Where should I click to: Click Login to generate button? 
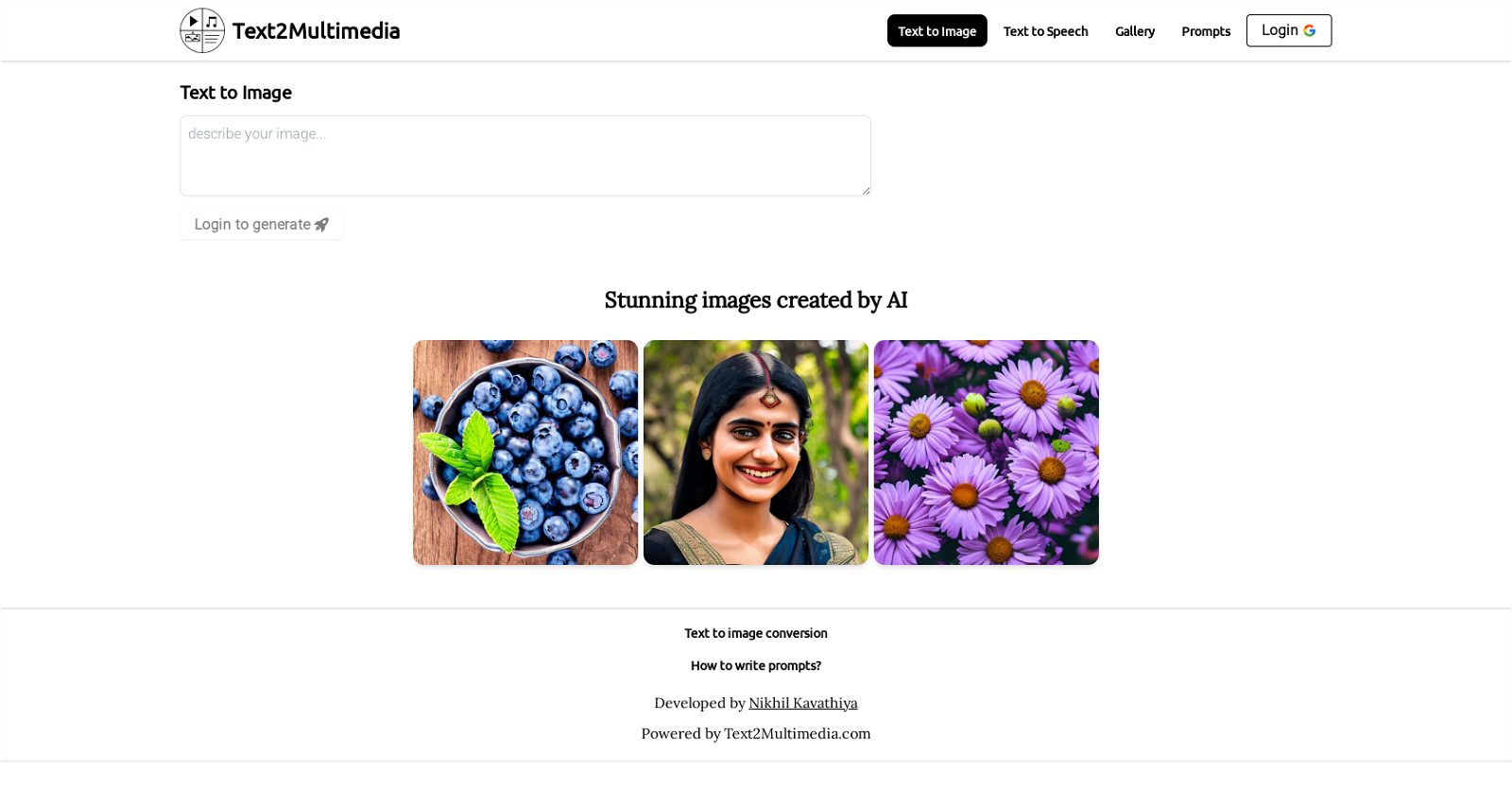pyautogui.click(x=262, y=224)
